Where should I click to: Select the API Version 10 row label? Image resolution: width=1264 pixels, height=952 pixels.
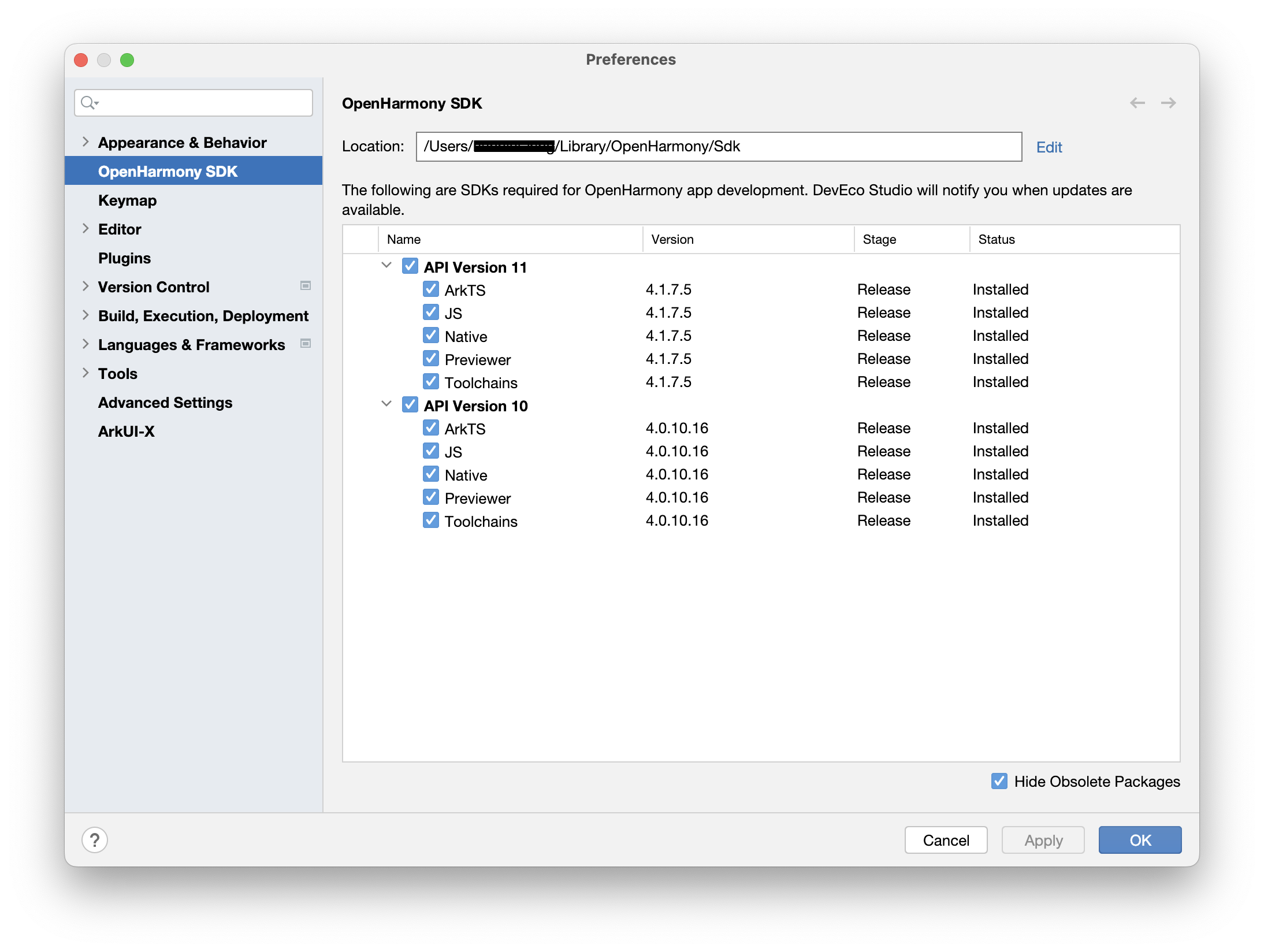pos(476,406)
